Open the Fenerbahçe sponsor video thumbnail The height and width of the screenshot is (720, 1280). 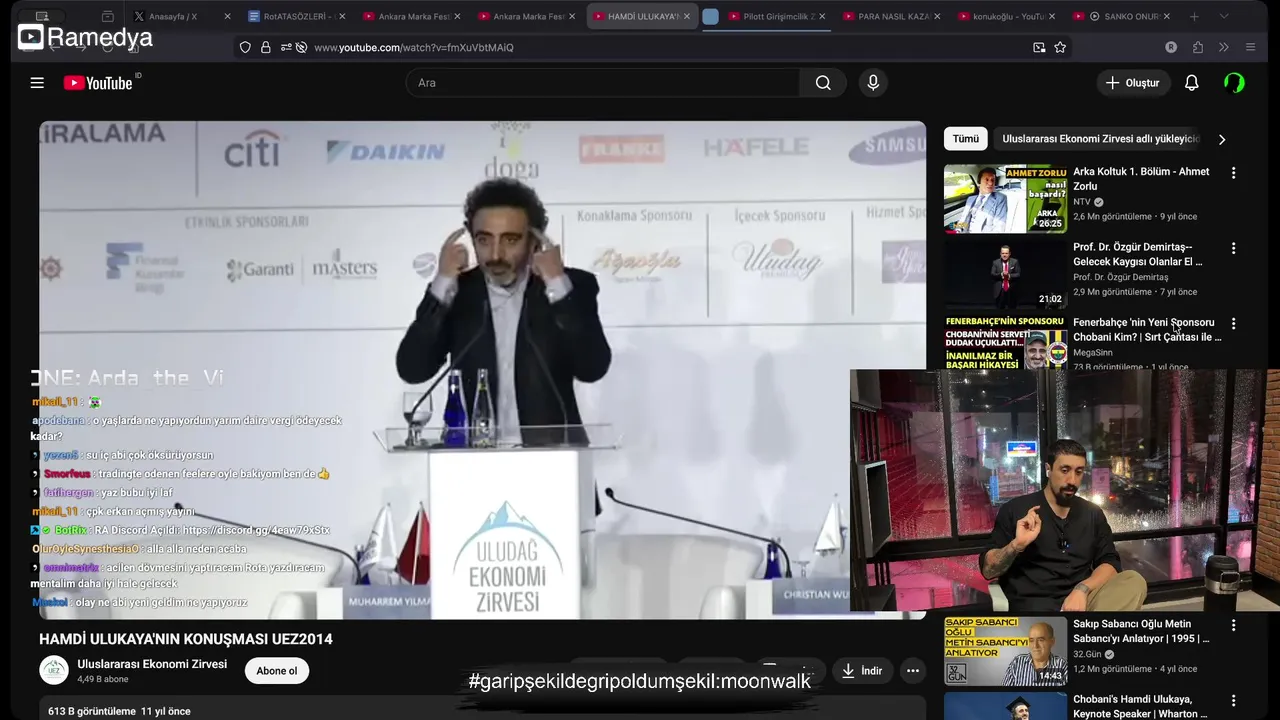[1005, 342]
